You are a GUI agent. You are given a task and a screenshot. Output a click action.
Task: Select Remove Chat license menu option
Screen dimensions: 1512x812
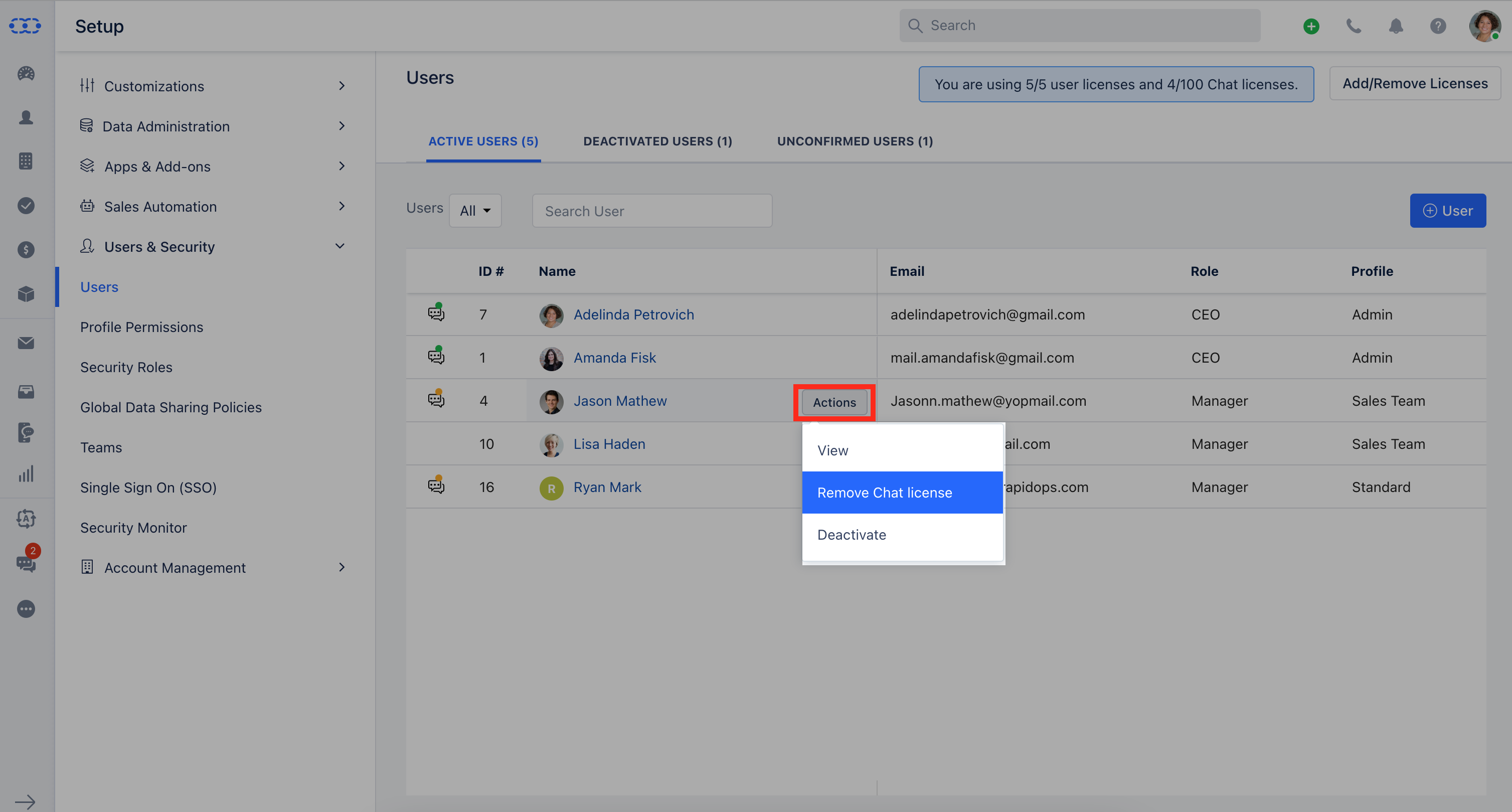point(902,493)
